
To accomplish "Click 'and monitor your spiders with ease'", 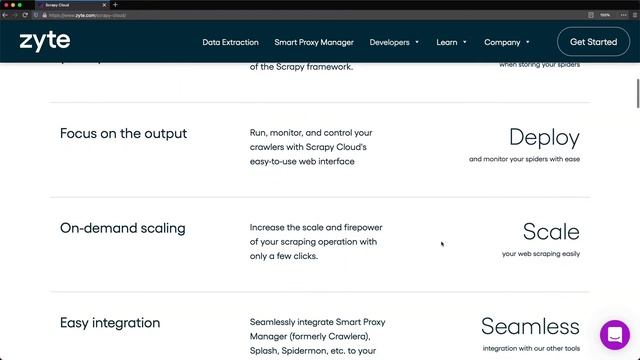I will click(524, 159).
